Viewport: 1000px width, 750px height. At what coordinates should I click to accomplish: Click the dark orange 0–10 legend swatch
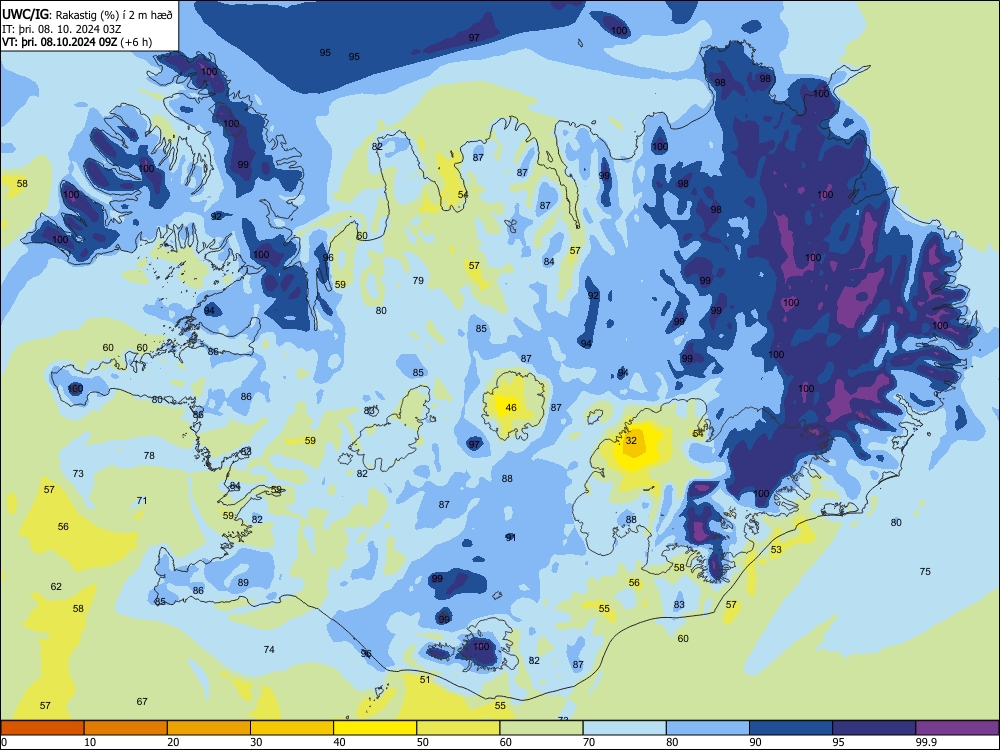(43, 728)
